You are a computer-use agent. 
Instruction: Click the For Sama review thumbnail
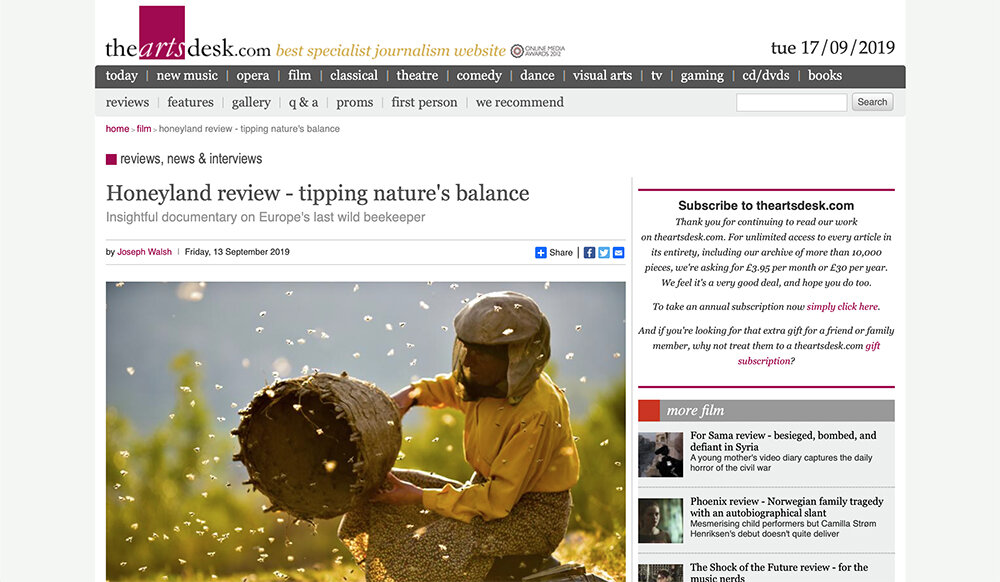(x=660, y=455)
